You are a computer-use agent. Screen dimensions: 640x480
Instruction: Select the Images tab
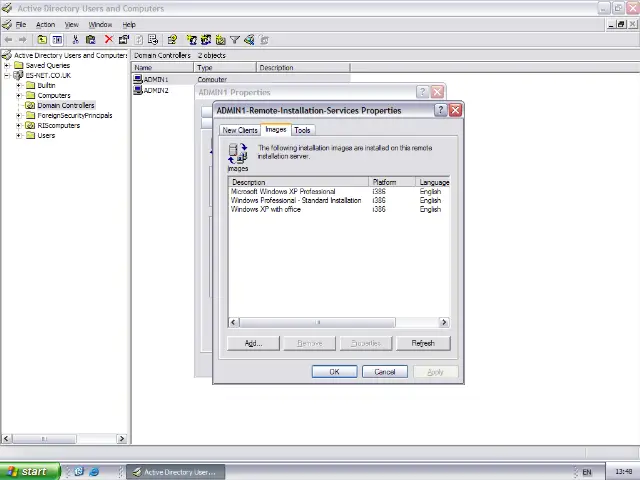(276, 129)
